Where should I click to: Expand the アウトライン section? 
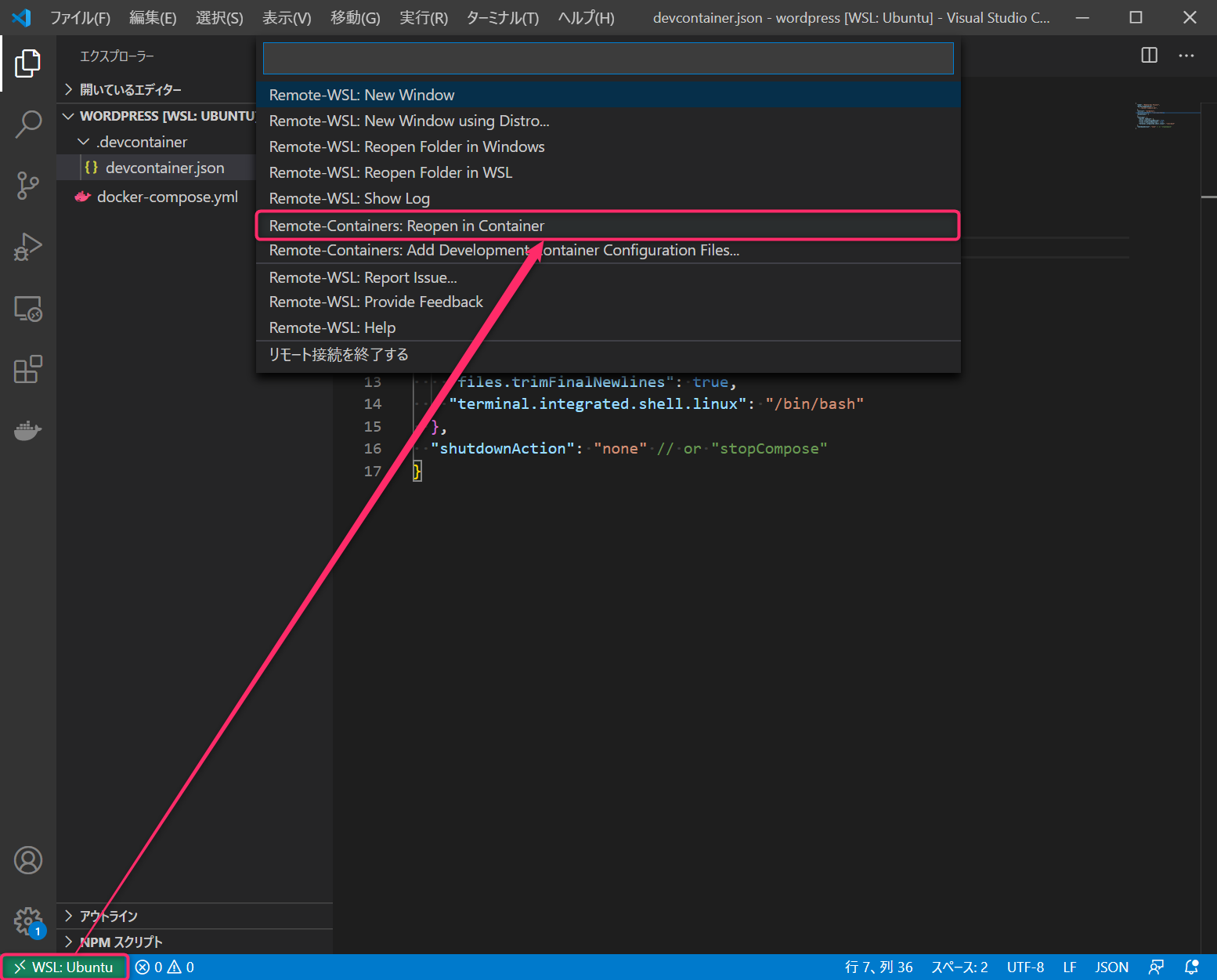[110, 915]
